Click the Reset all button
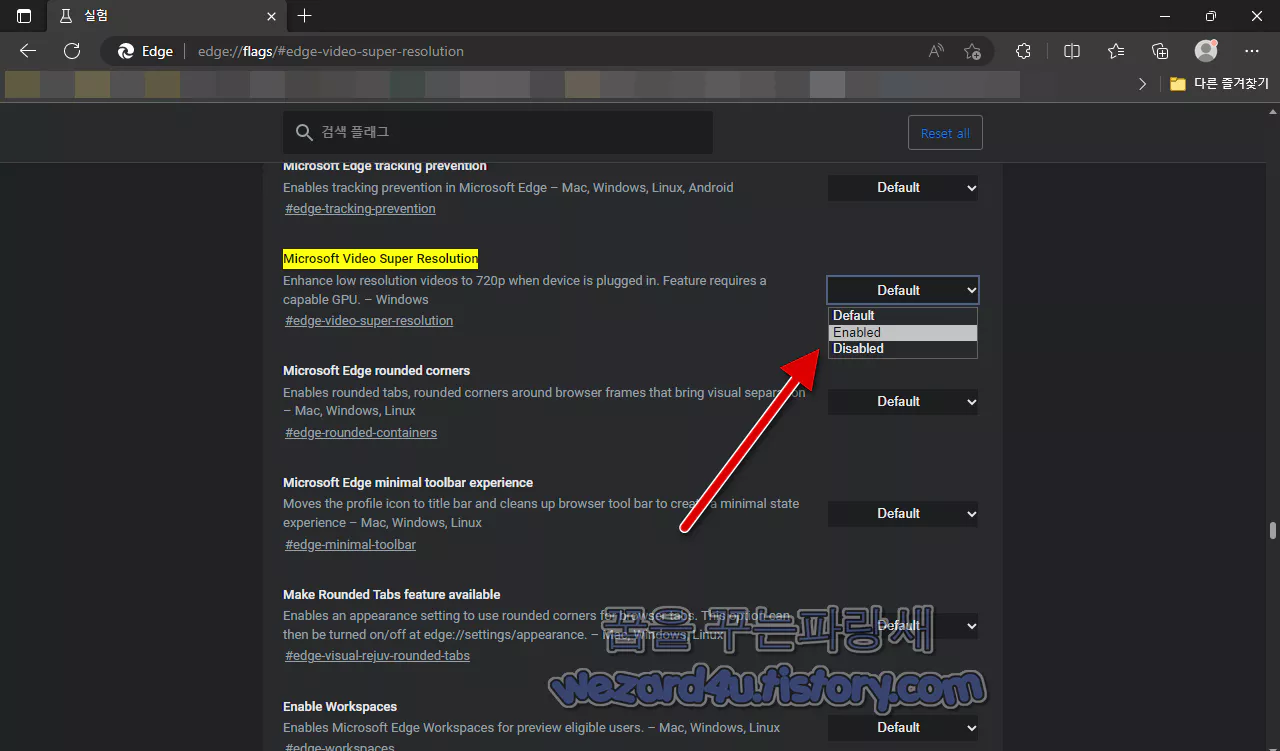This screenshot has height=751, width=1280. [944, 131]
